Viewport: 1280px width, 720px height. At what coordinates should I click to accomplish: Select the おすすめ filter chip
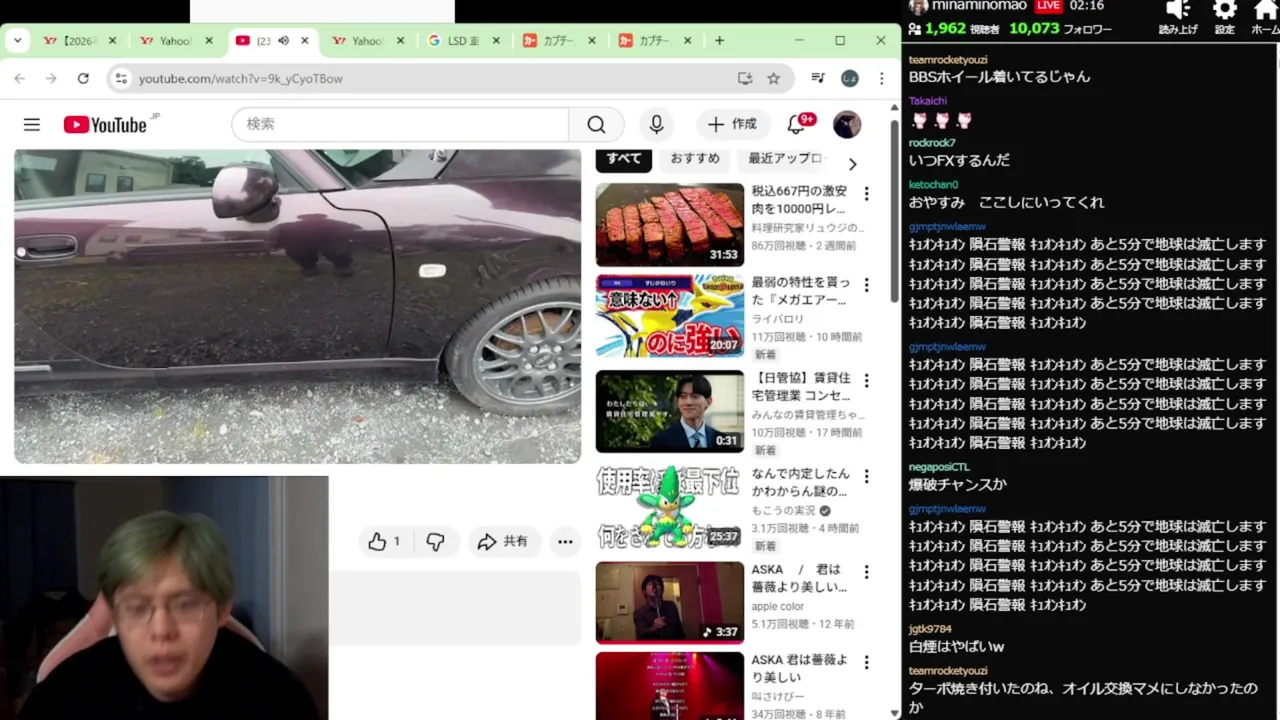[x=695, y=159]
